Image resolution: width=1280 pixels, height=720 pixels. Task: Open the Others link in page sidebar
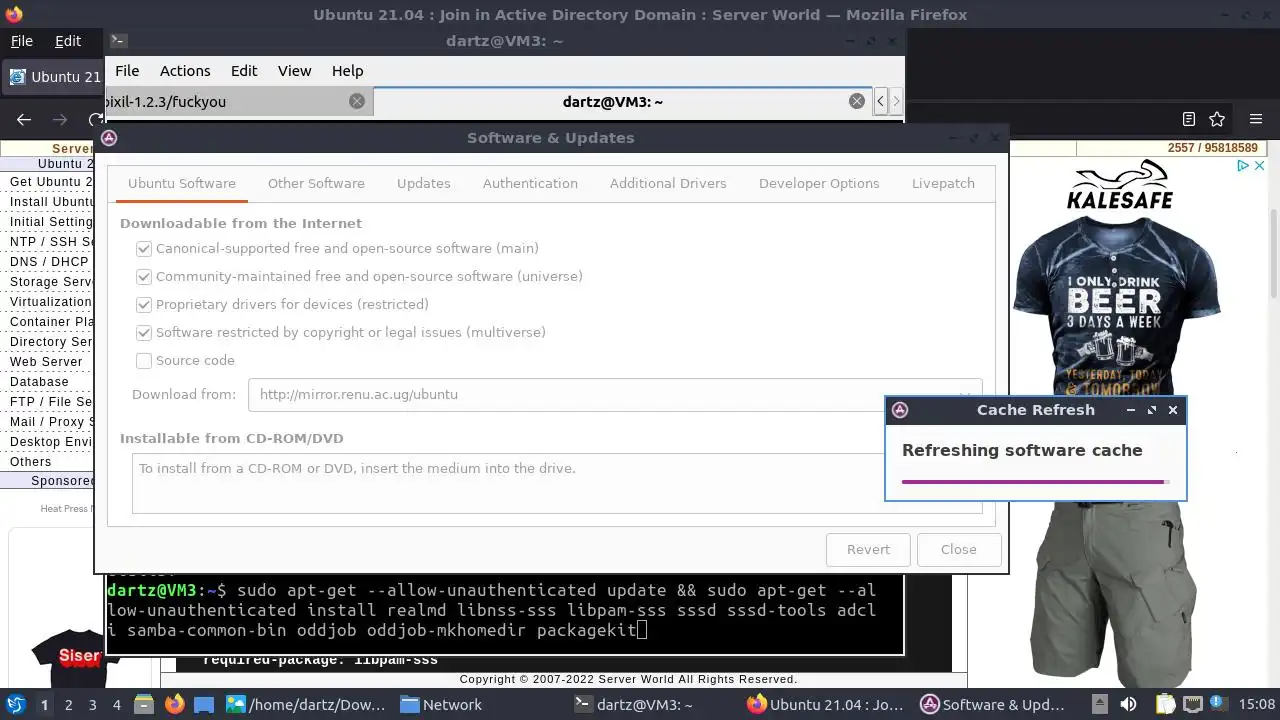tap(30, 461)
